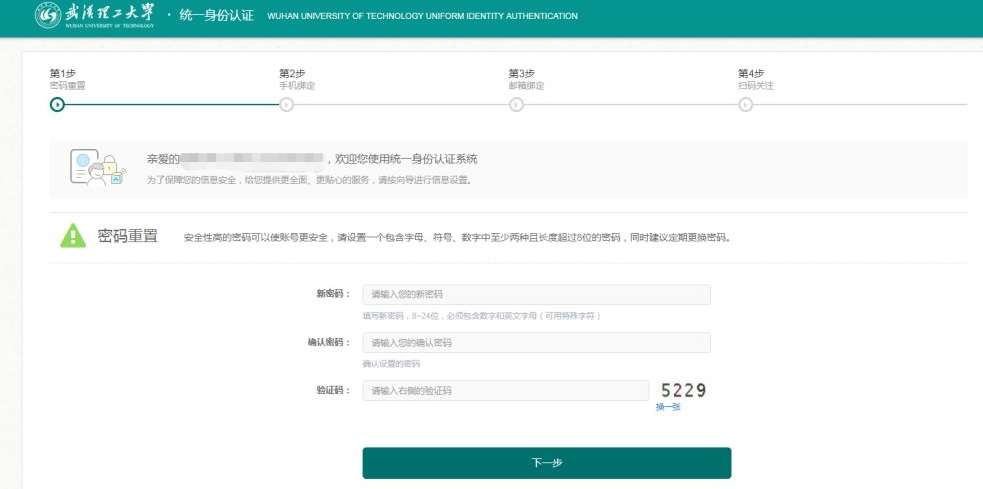Viewport: 983px width, 489px height.
Task: Focus the 确认密码 input field
Action: click(536, 342)
